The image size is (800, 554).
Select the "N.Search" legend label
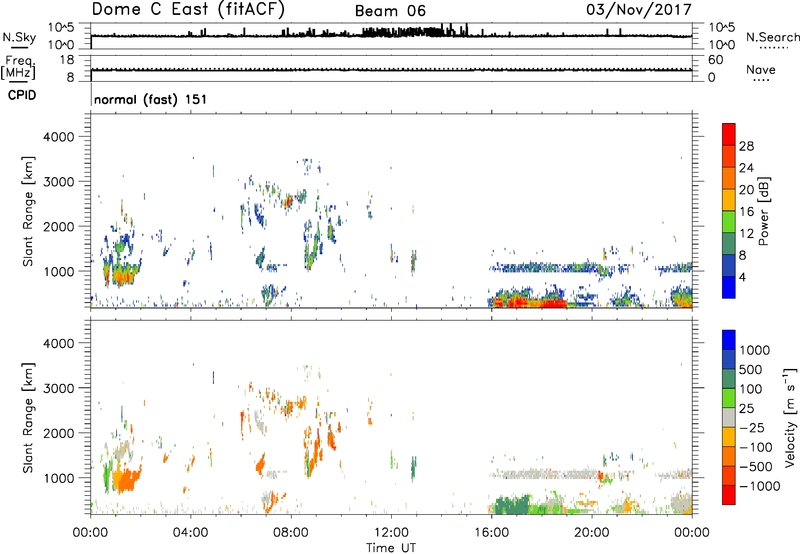[x=773, y=37]
